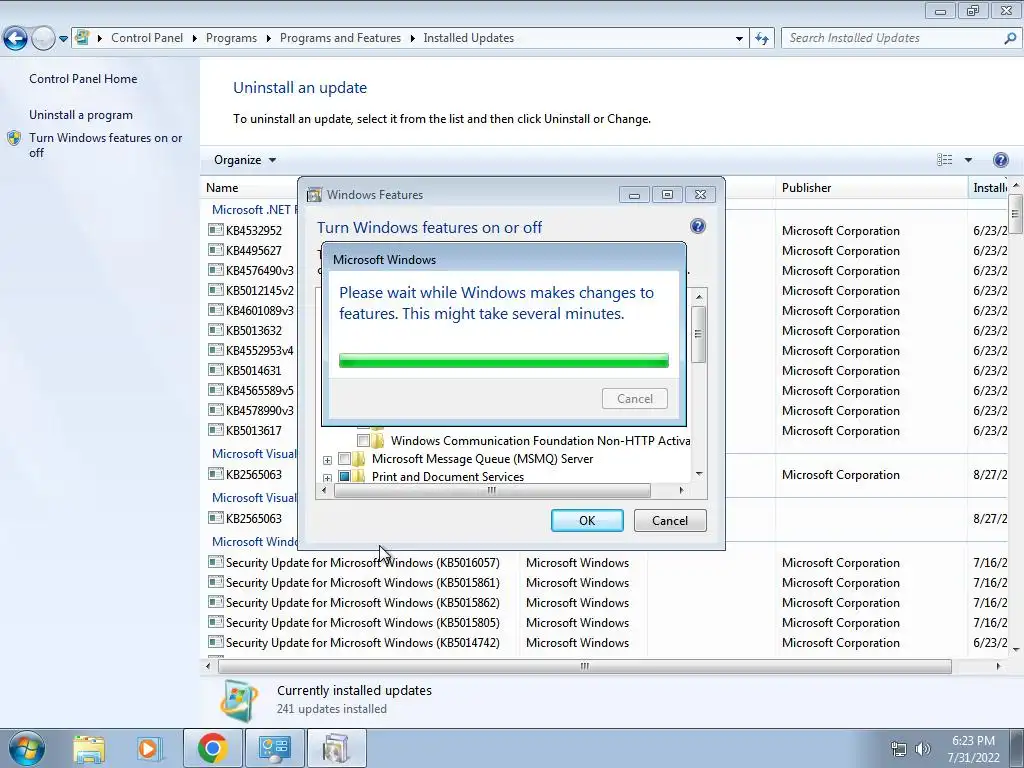
Task: Click the Back navigation arrow button
Action: tap(15, 39)
